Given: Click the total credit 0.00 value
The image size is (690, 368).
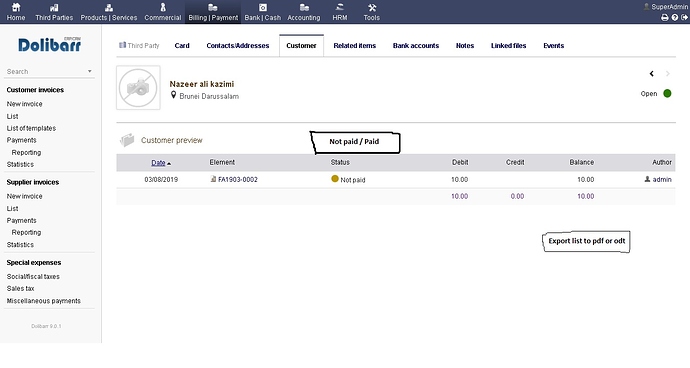Looking at the screenshot, I should coord(518,196).
